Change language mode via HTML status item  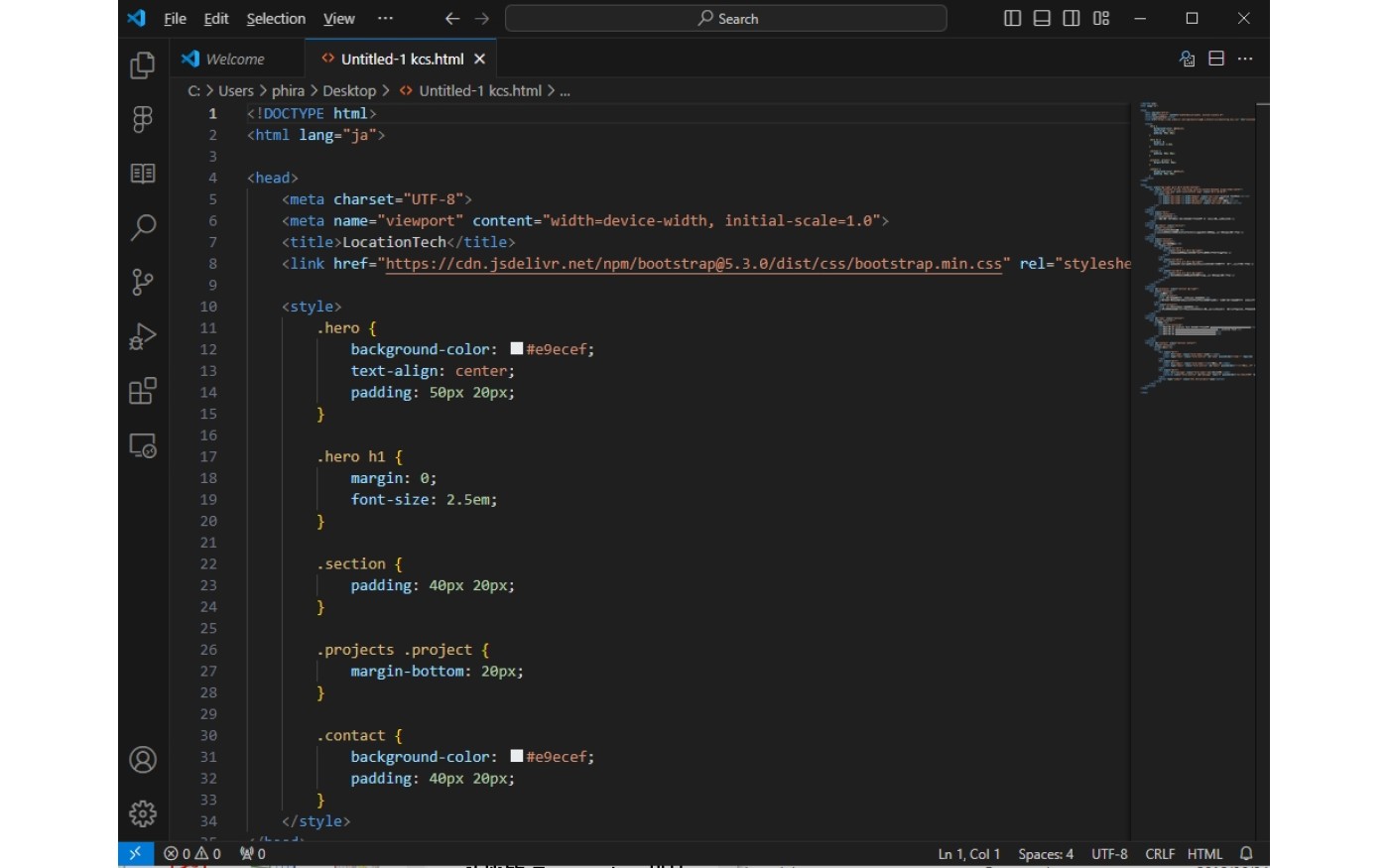(x=1204, y=853)
